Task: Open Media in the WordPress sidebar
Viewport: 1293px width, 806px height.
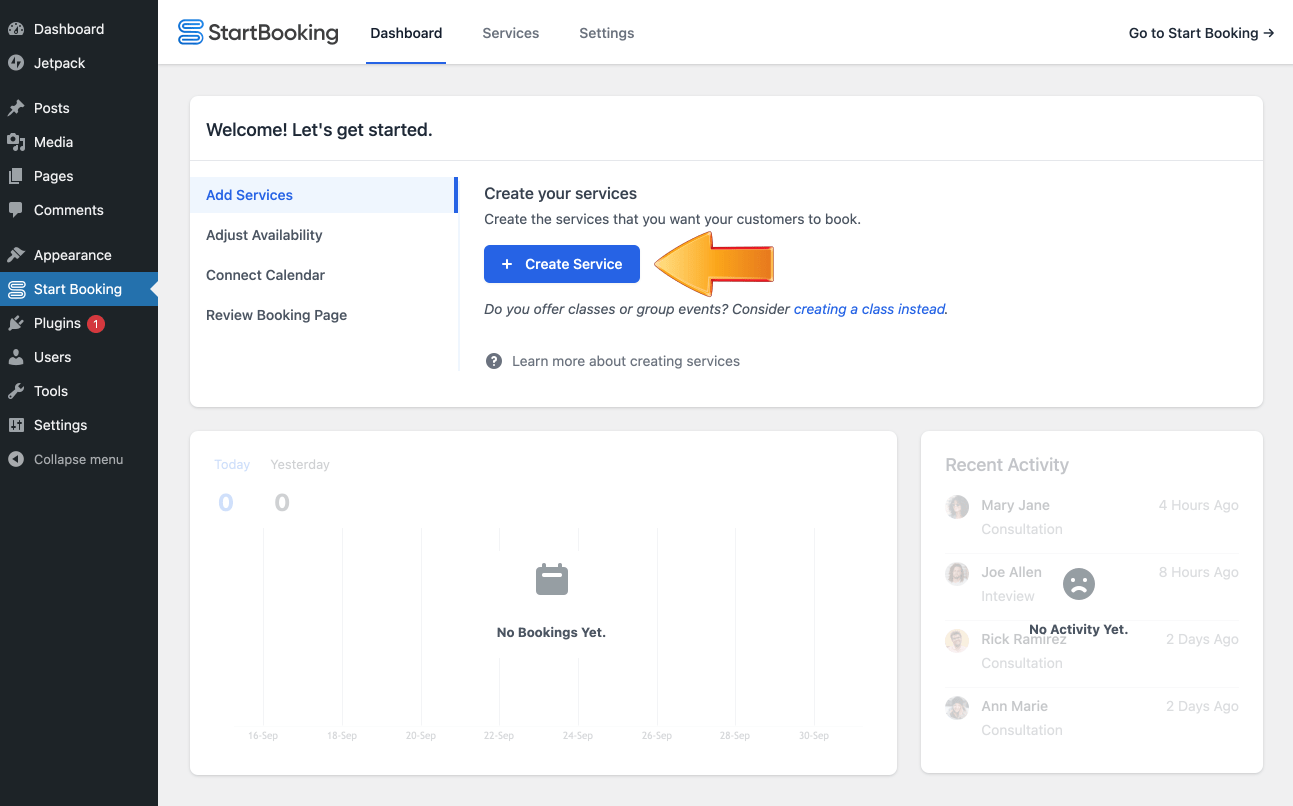Action: [54, 142]
